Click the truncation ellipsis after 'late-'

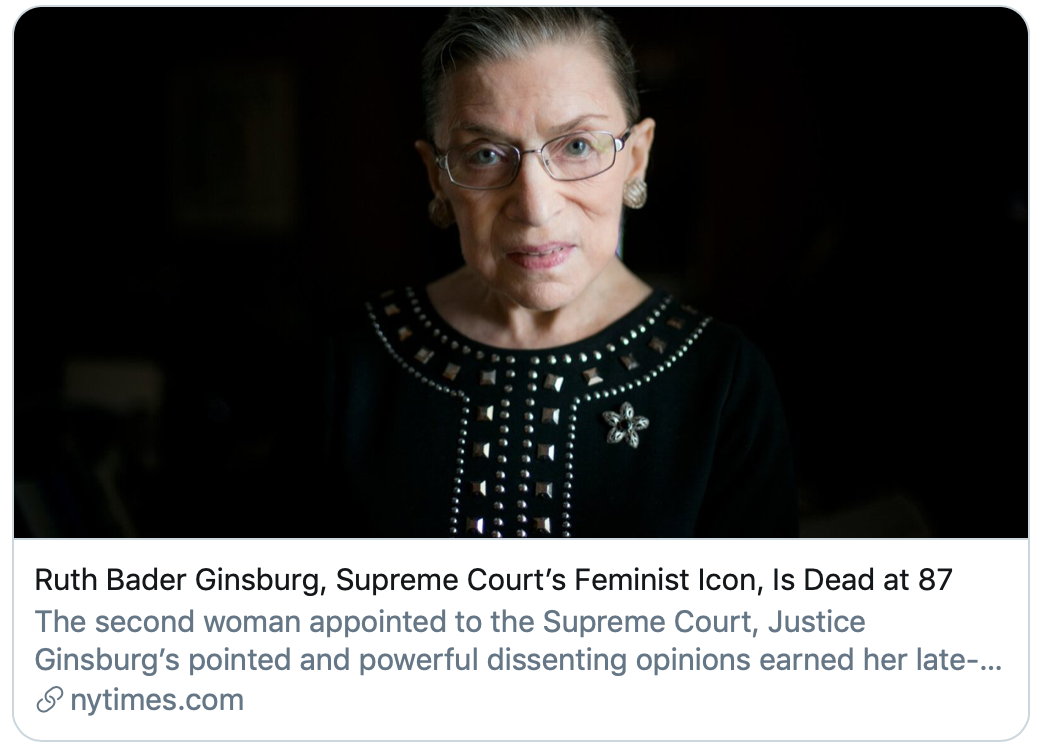click(x=991, y=661)
